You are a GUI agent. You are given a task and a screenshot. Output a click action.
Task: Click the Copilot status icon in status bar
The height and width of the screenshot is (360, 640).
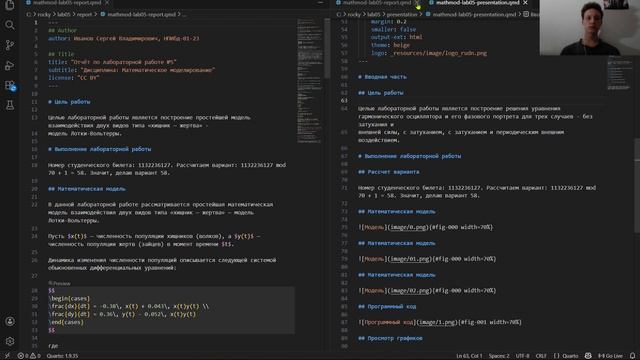pyautogui.click(x=588, y=356)
